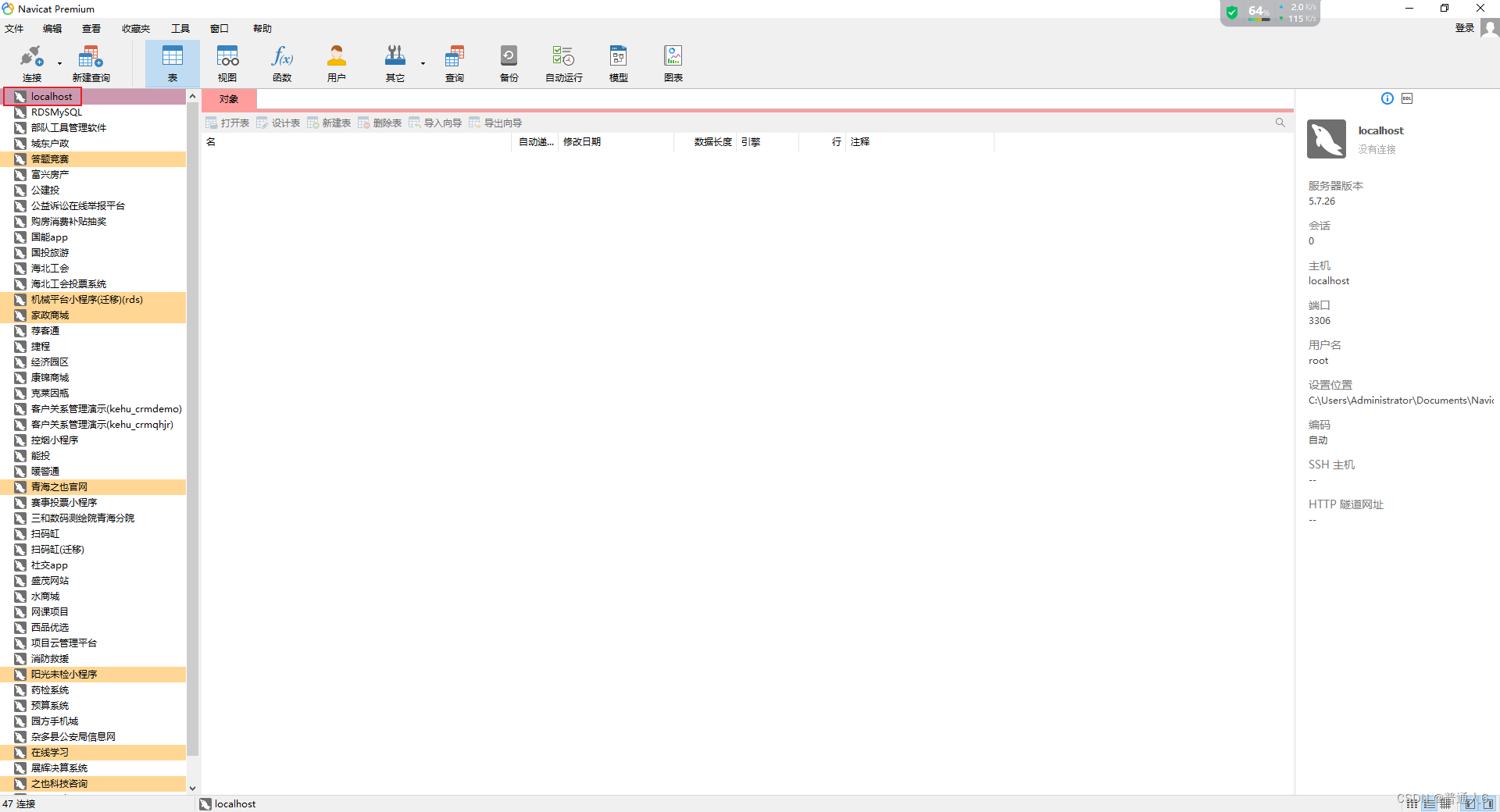Open the 文件 menu
Image resolution: width=1500 pixels, height=812 pixels.
[x=14, y=29]
